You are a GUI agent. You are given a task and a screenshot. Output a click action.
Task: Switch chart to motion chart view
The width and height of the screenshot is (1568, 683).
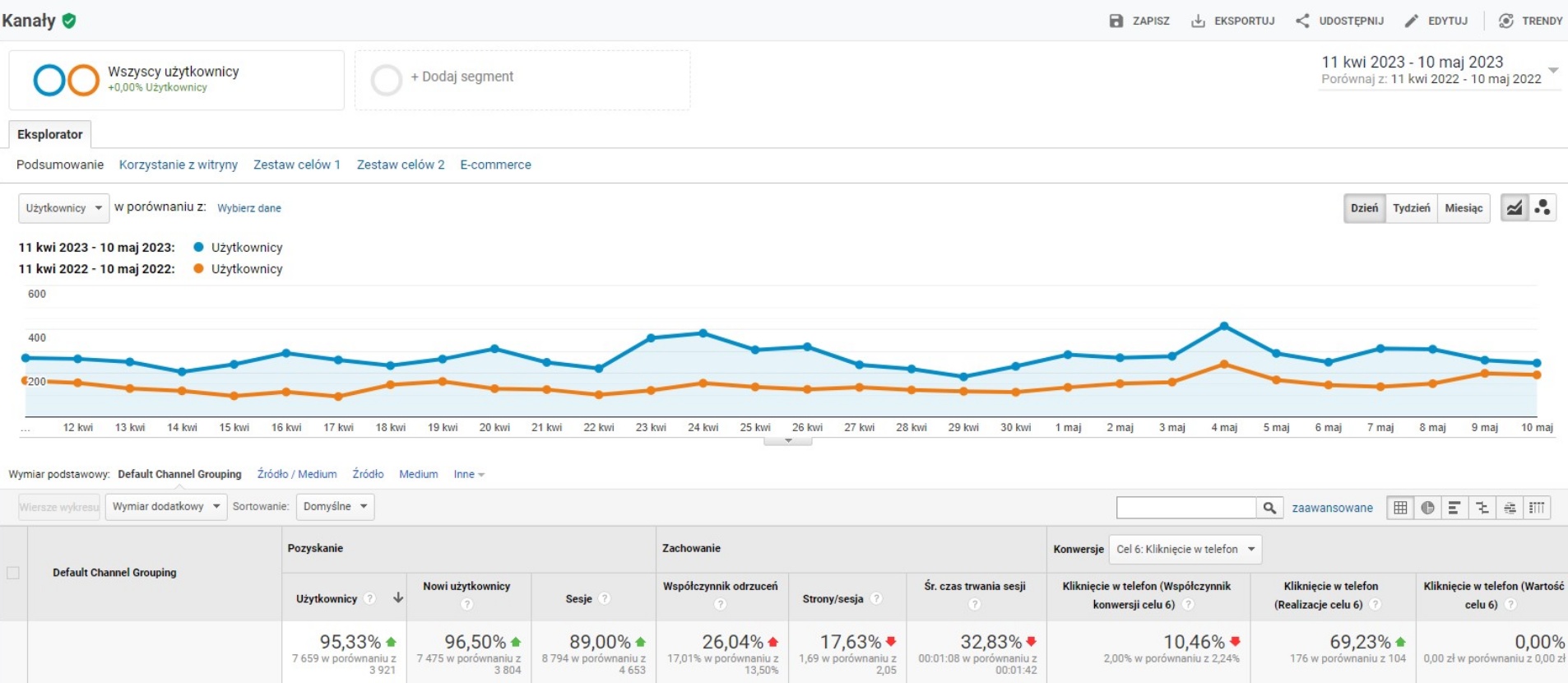coord(1542,208)
